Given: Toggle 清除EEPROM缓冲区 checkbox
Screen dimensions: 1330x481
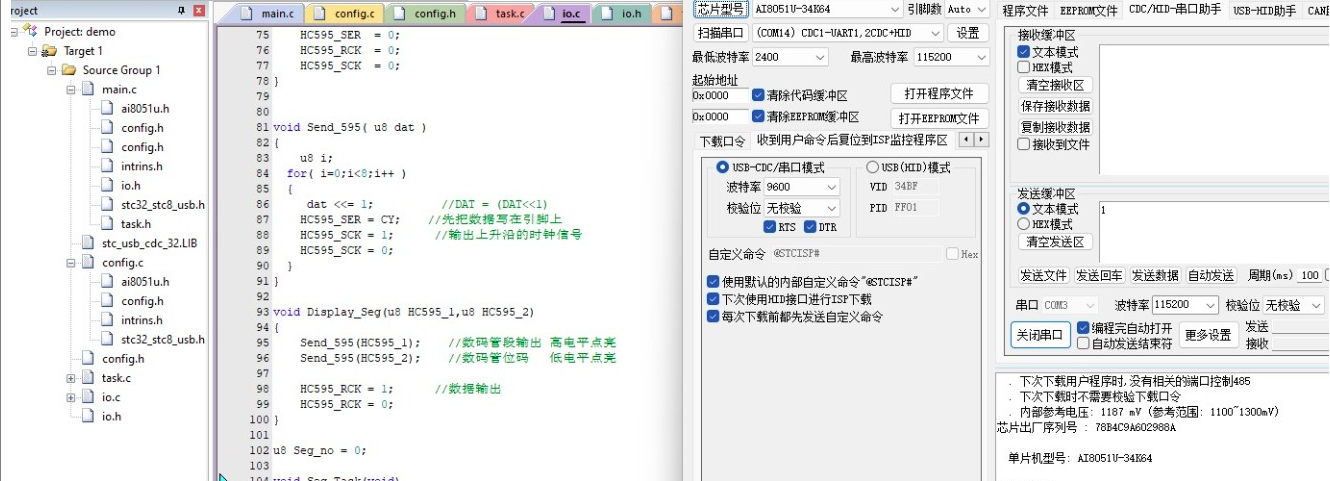Looking at the screenshot, I should click(758, 117).
